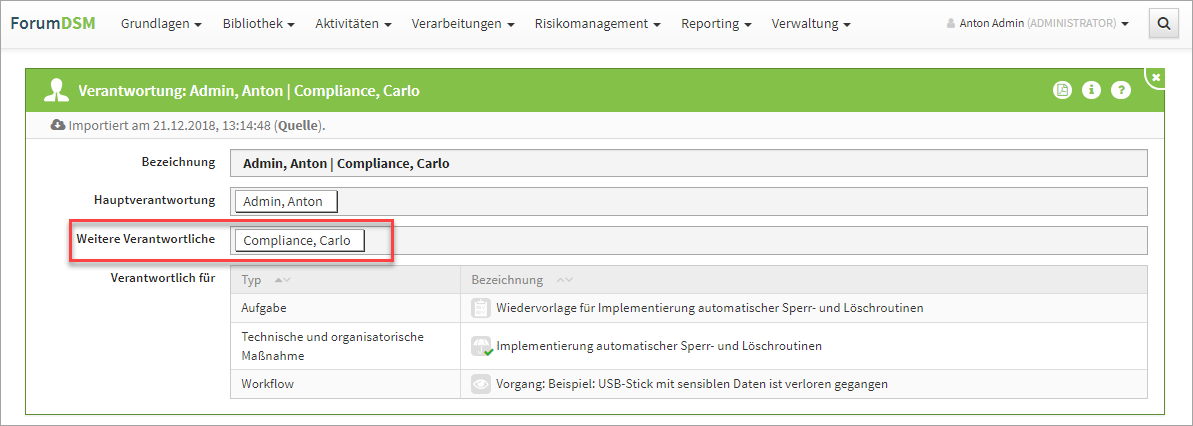Expand the Risikomanagement dropdown
Image resolution: width=1193 pixels, height=426 pixels.
pyautogui.click(x=597, y=24)
